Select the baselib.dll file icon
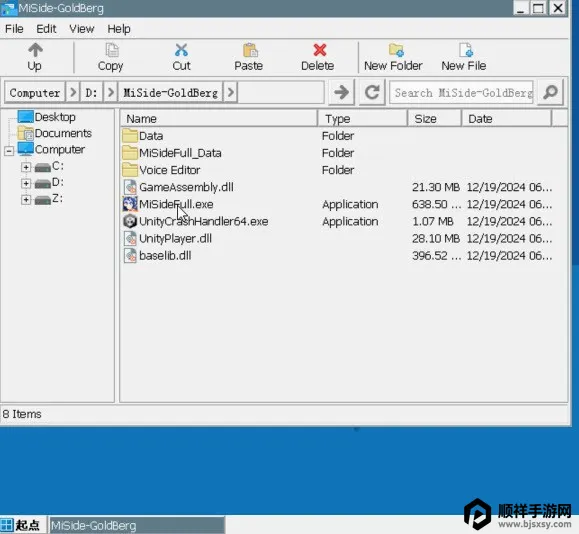Image resolution: width=579 pixels, height=534 pixels. [130, 255]
